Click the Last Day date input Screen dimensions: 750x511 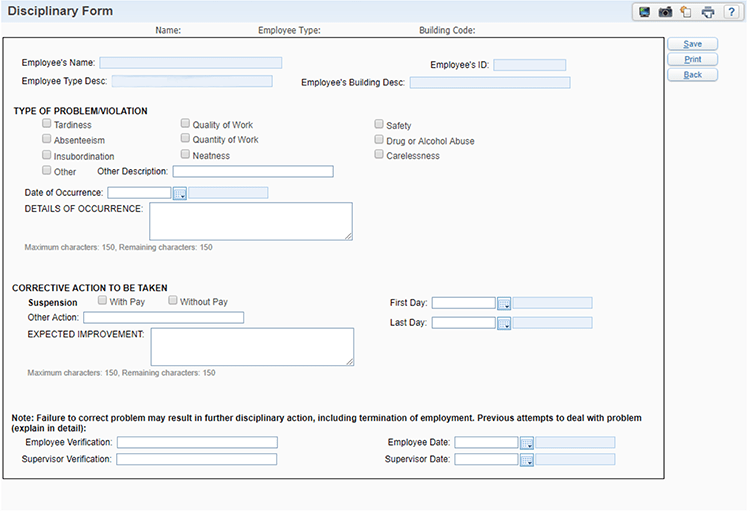pyautogui.click(x=463, y=323)
